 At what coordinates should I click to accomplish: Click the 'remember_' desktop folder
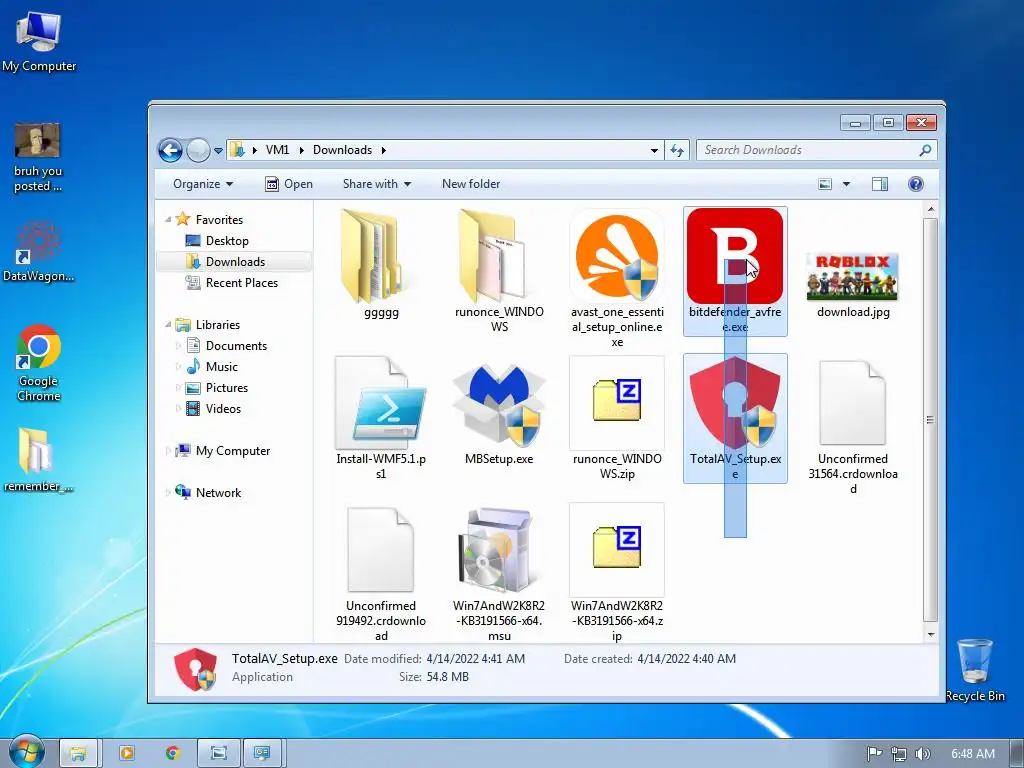38,460
